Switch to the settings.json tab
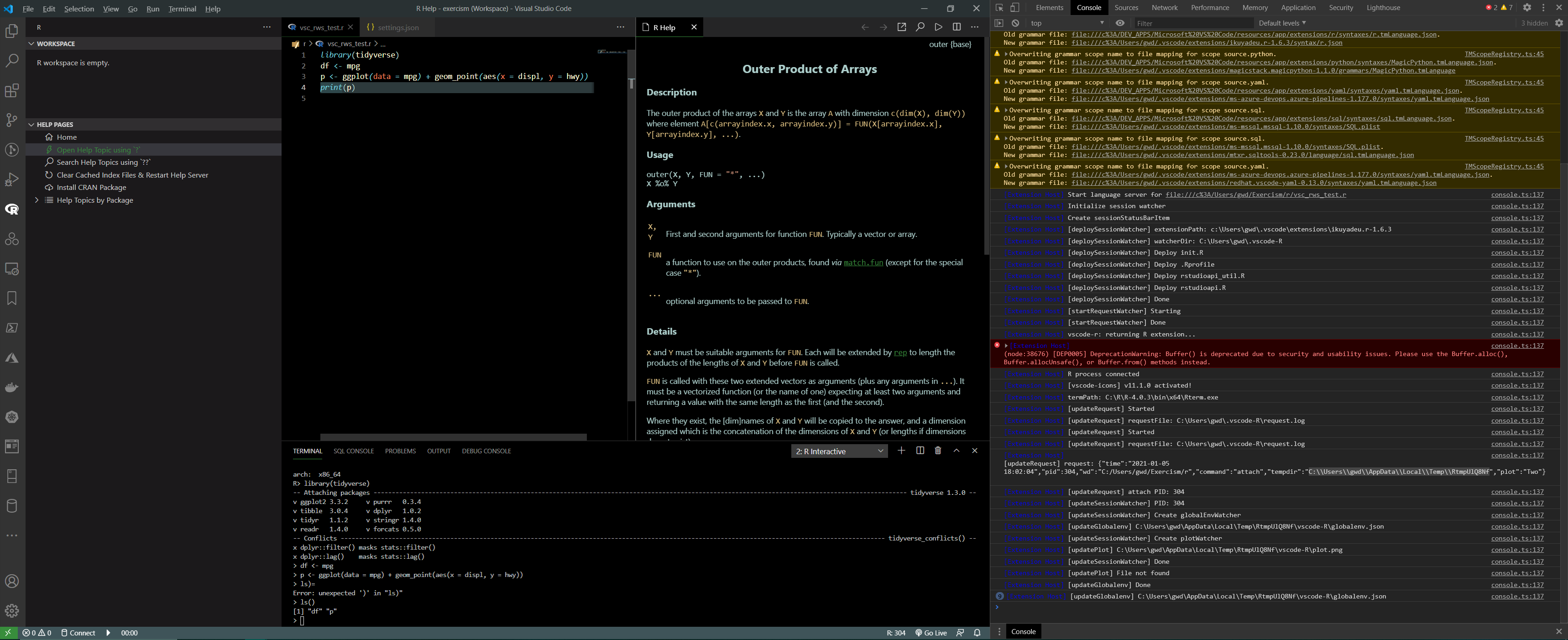This screenshot has height=640, width=1568. point(398,27)
